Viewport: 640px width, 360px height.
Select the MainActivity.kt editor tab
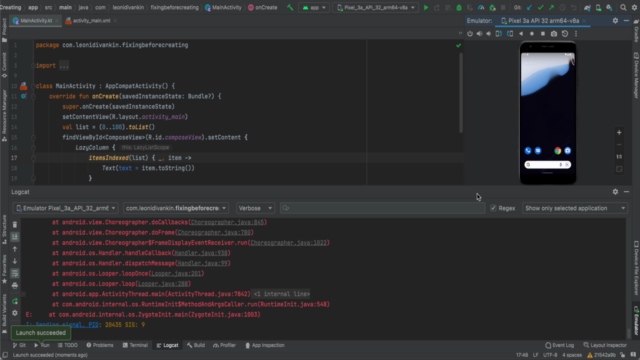[x=36, y=20]
